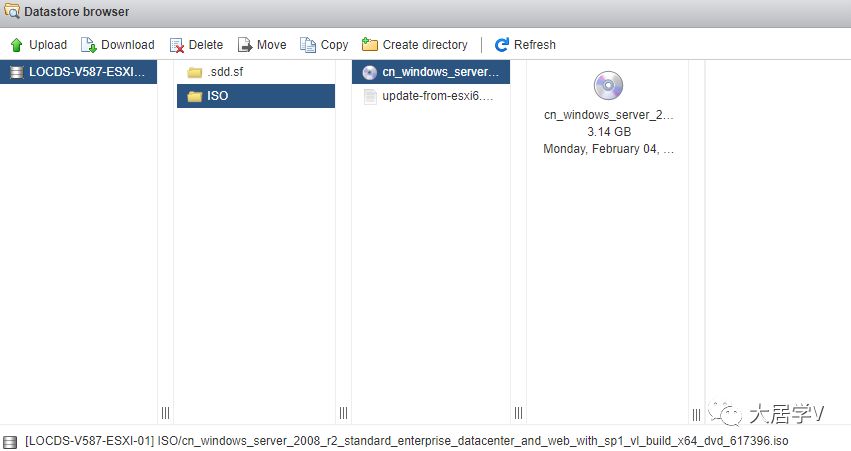Click the Copy documents icon
851x451 pixels.
(308, 45)
